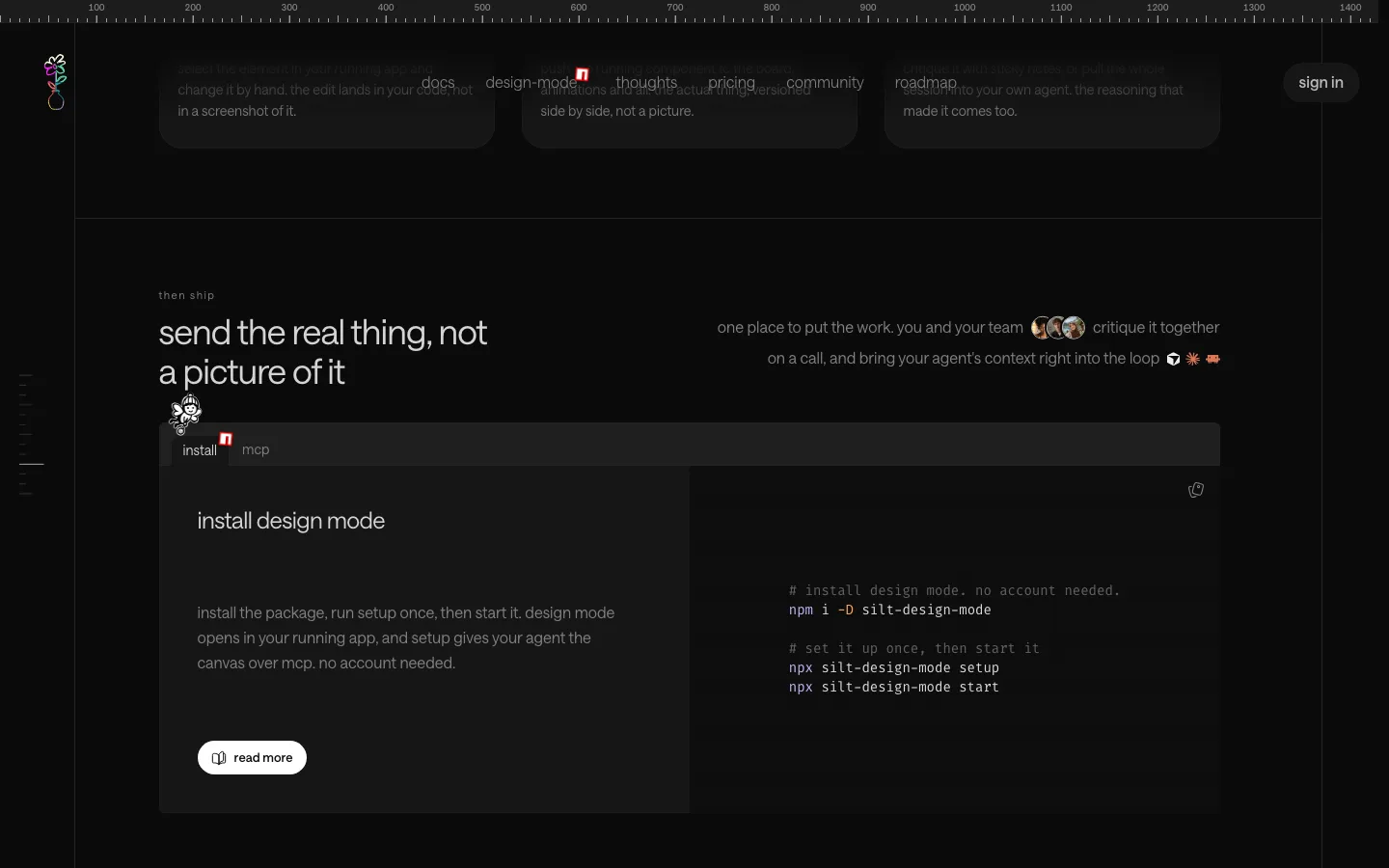Click the code line 'npx silt-design-mode start'

point(894,687)
